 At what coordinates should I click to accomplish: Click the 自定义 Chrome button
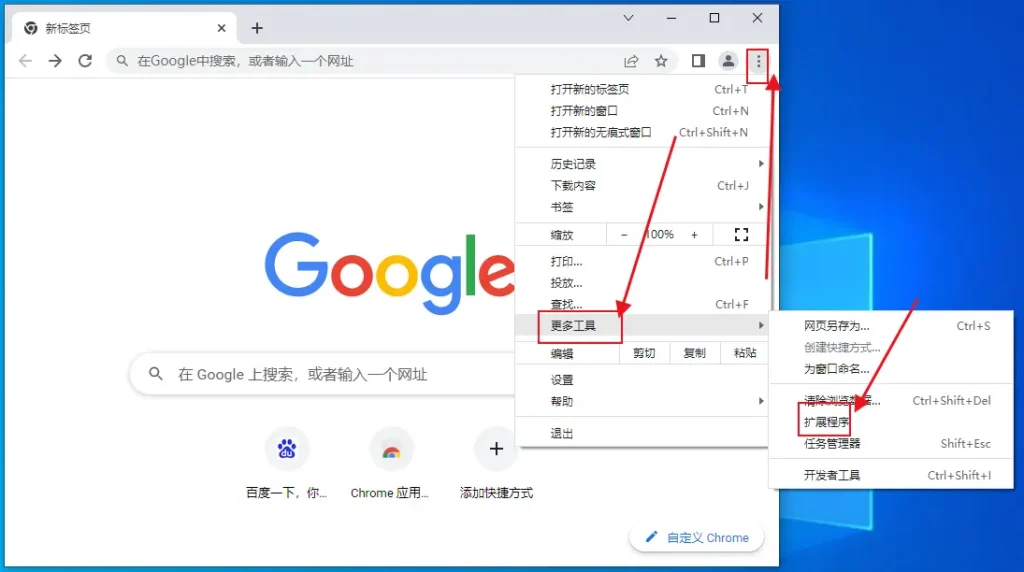[697, 537]
